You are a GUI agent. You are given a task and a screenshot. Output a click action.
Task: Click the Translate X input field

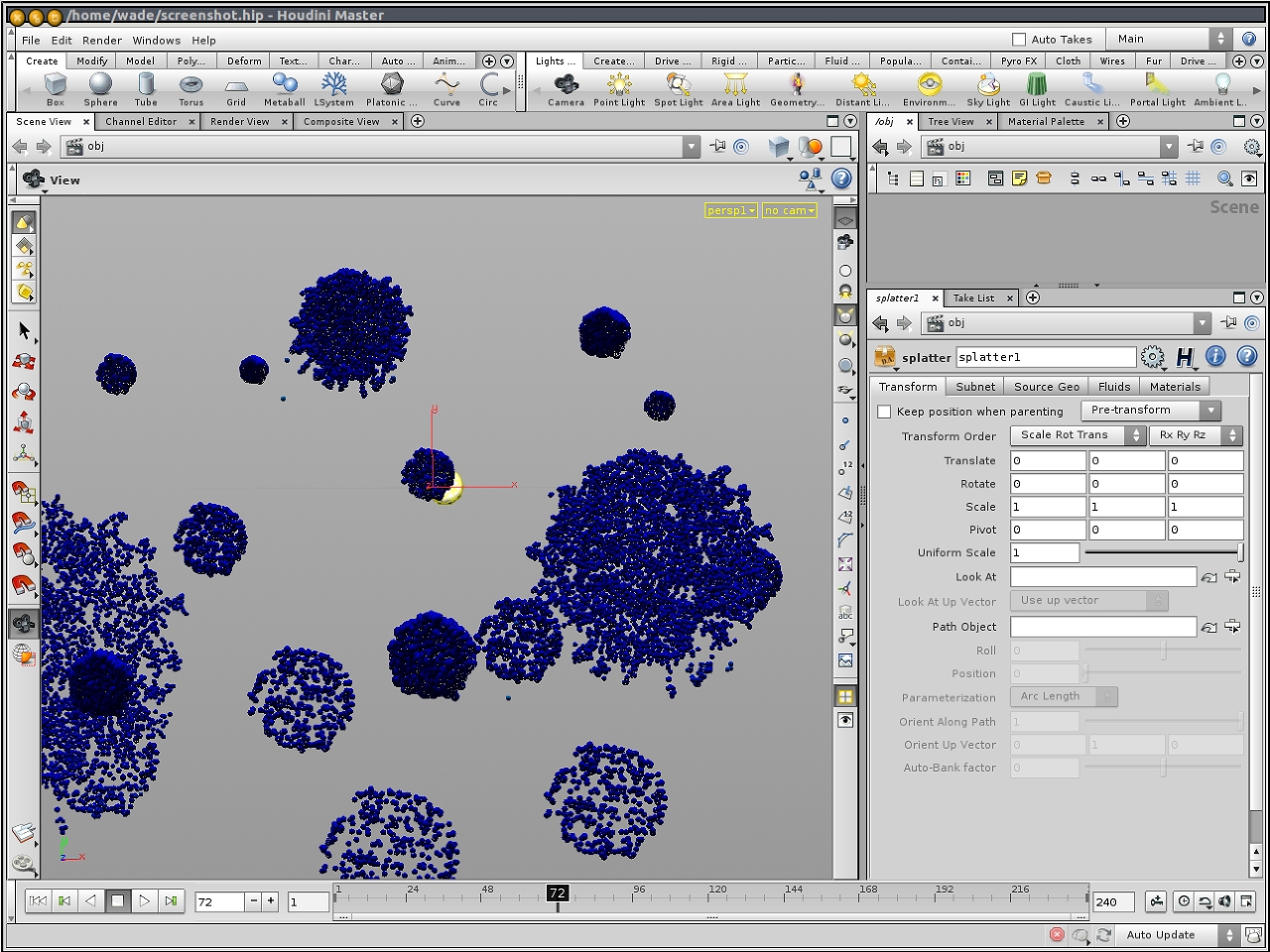1047,460
